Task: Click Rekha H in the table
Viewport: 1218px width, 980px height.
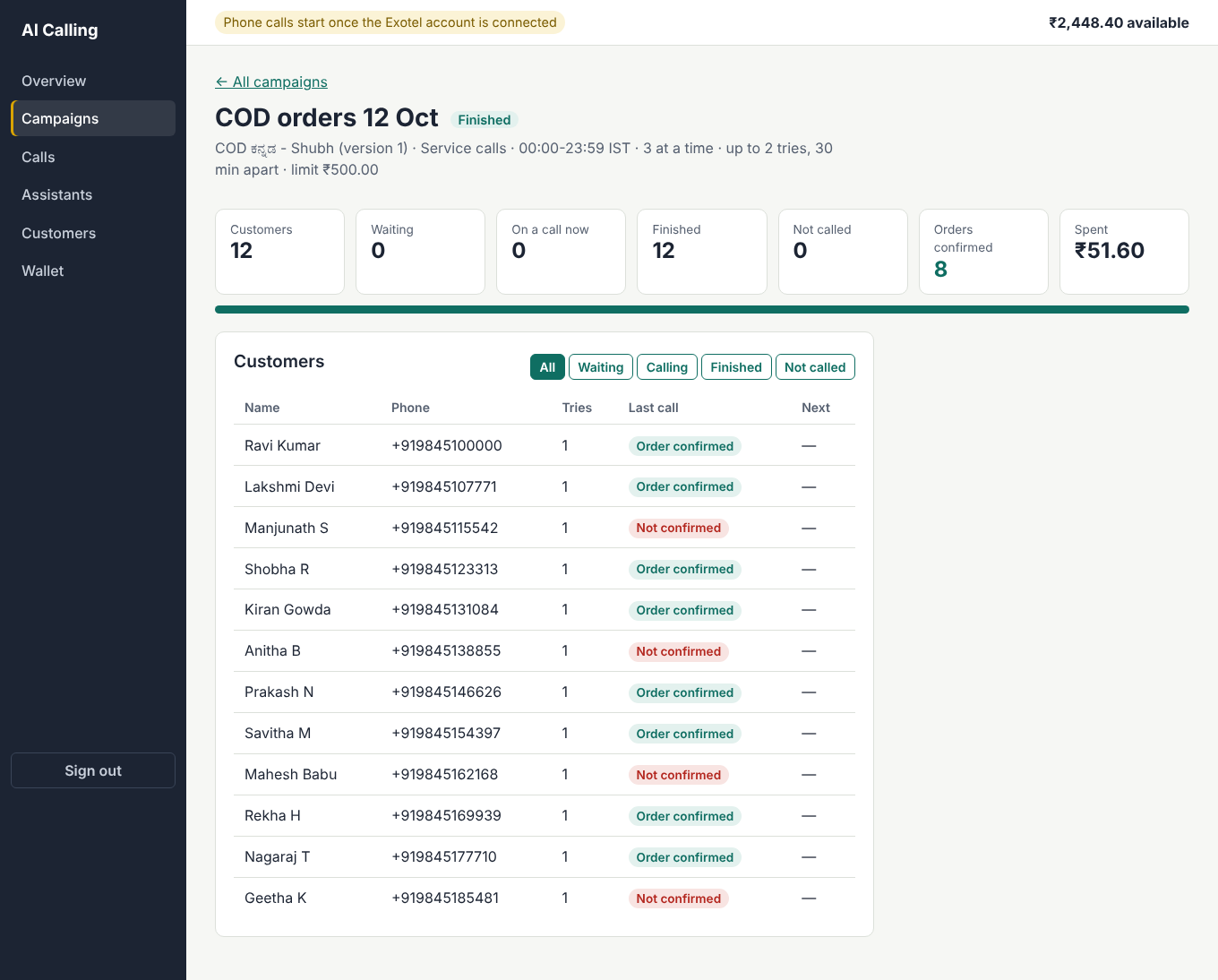Action: [272, 815]
